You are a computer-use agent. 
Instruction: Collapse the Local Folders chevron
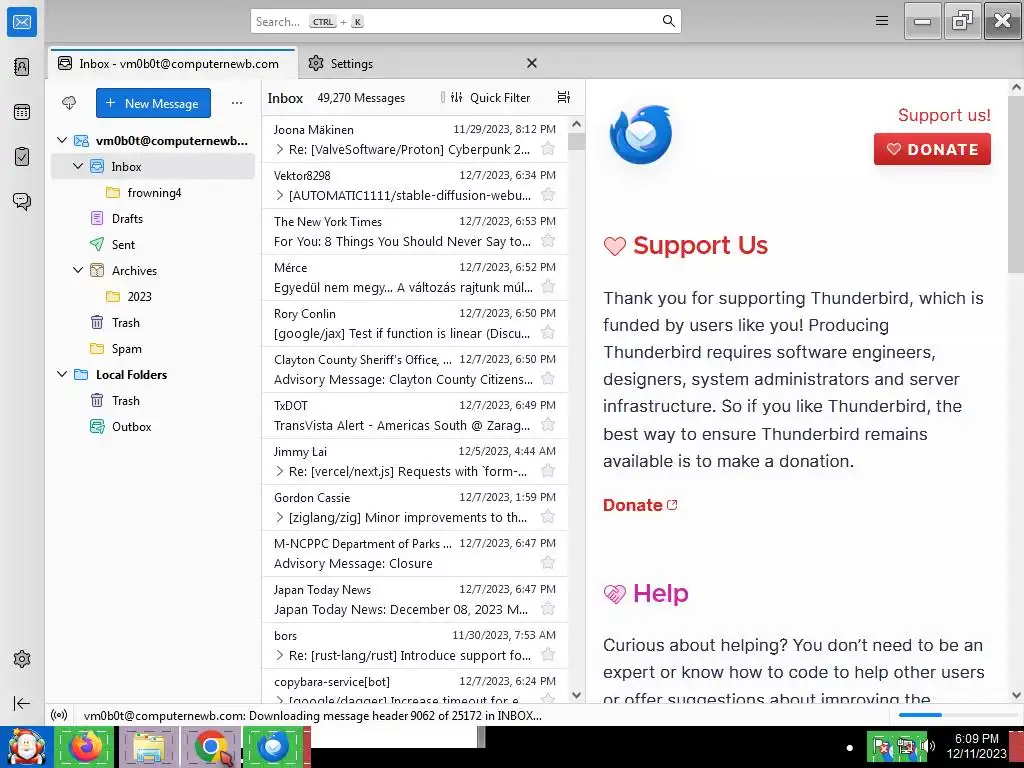62,374
